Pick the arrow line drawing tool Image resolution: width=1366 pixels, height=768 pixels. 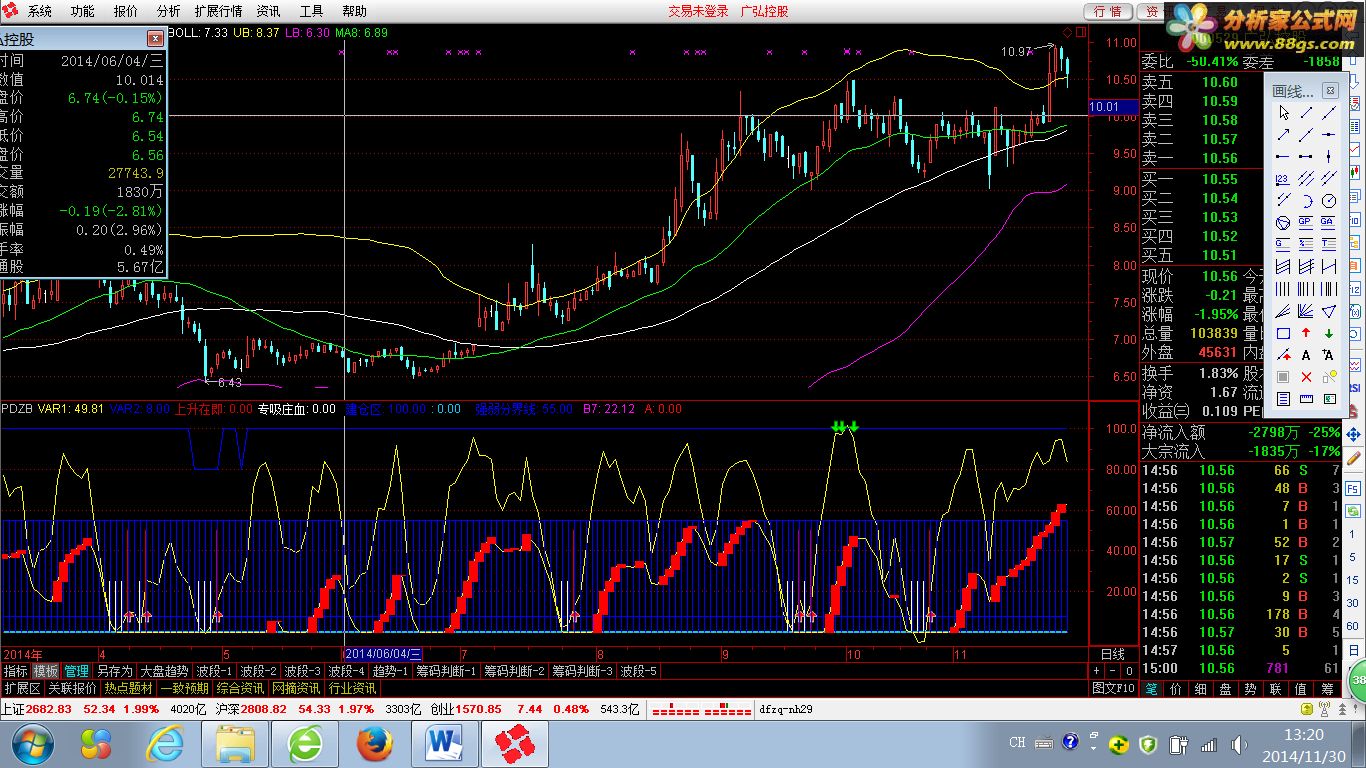point(1283,134)
